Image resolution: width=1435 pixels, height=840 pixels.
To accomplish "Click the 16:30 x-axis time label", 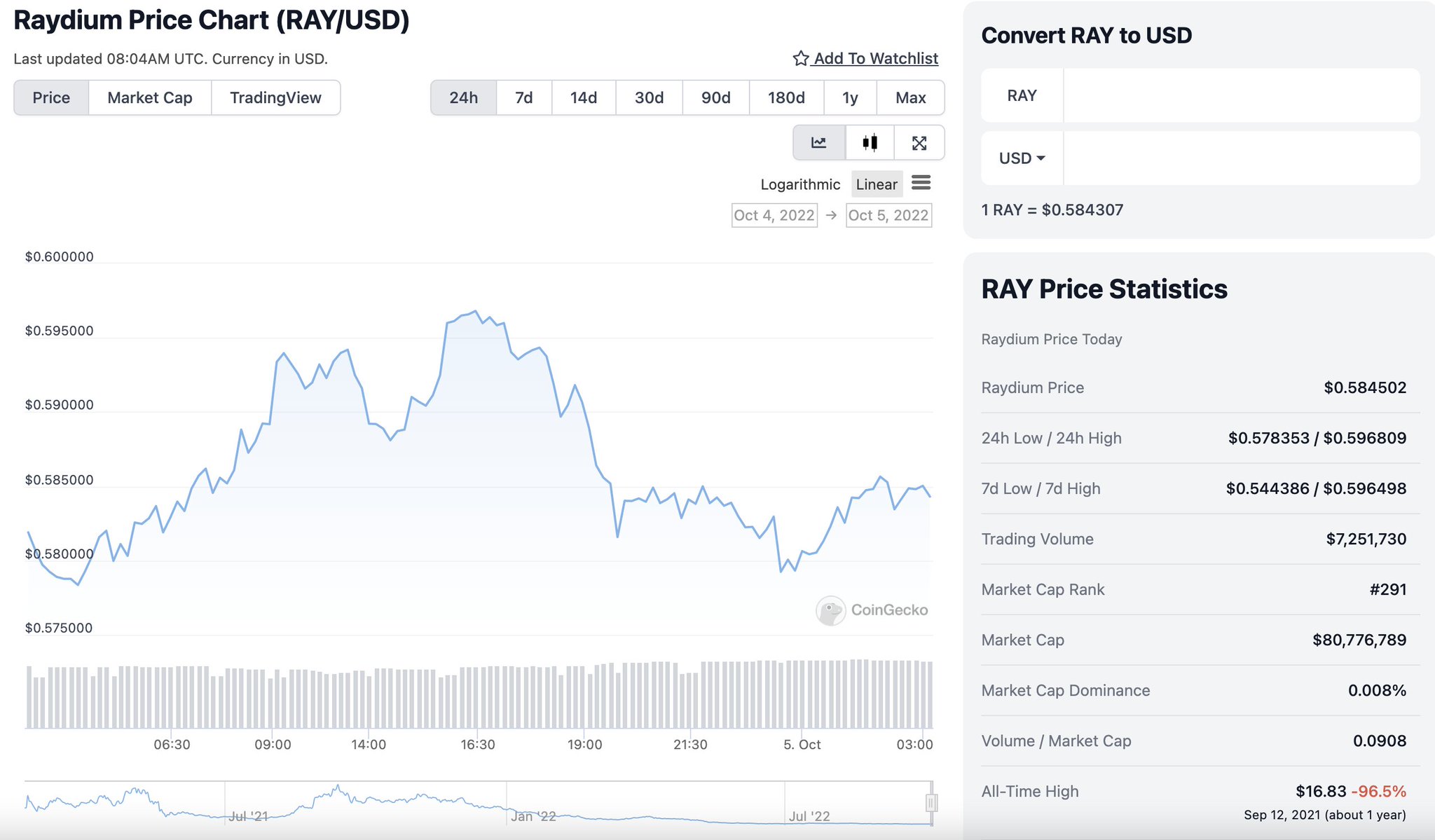I will click(478, 745).
